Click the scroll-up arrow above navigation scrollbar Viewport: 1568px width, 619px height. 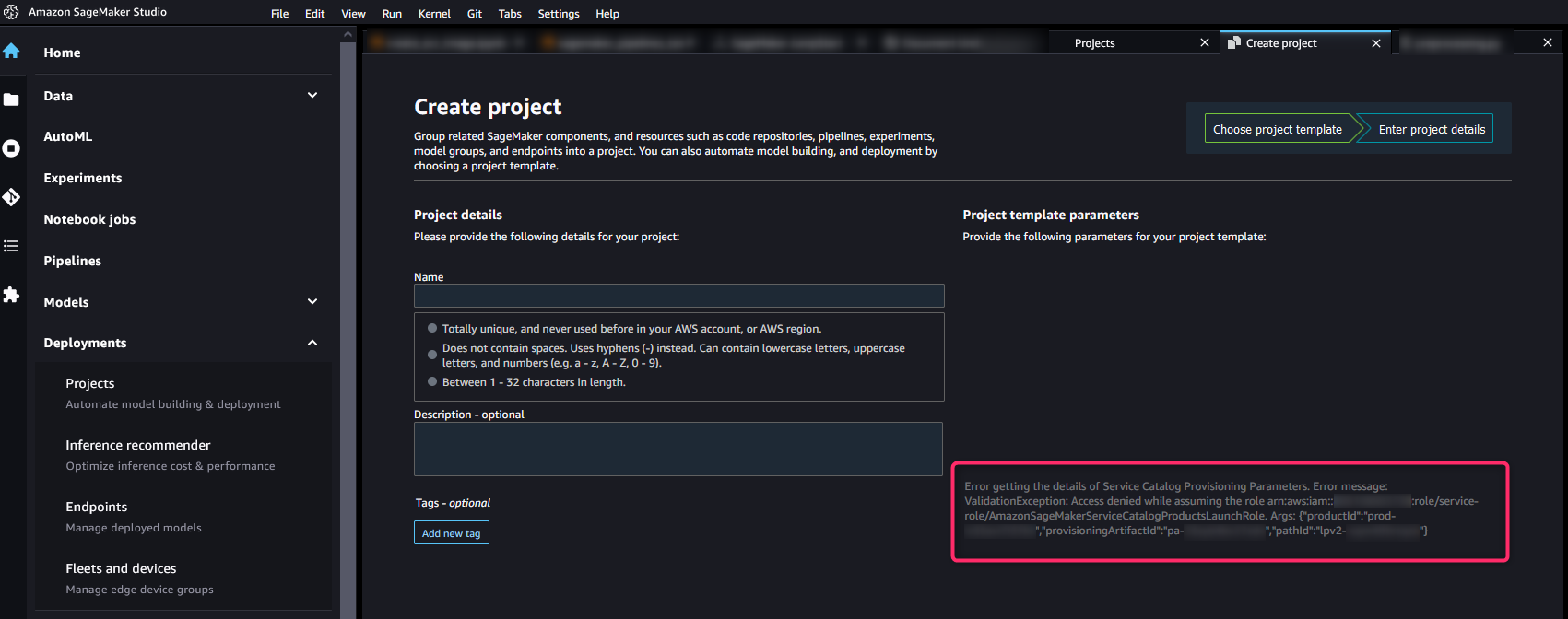pyautogui.click(x=348, y=34)
